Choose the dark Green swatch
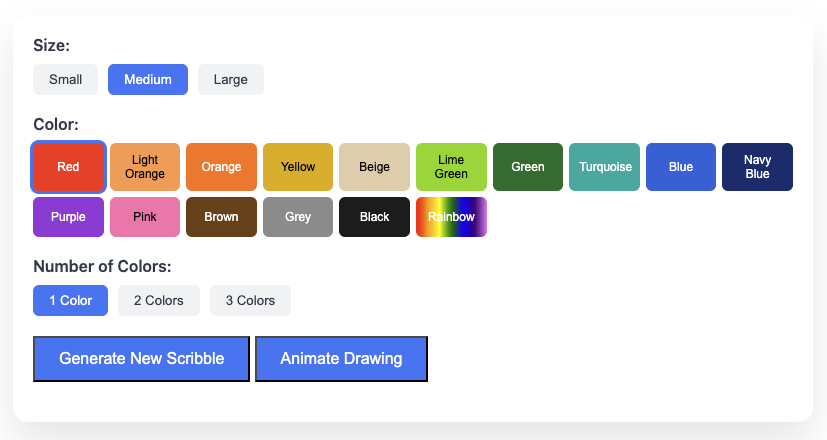827x440 pixels. (x=528, y=167)
